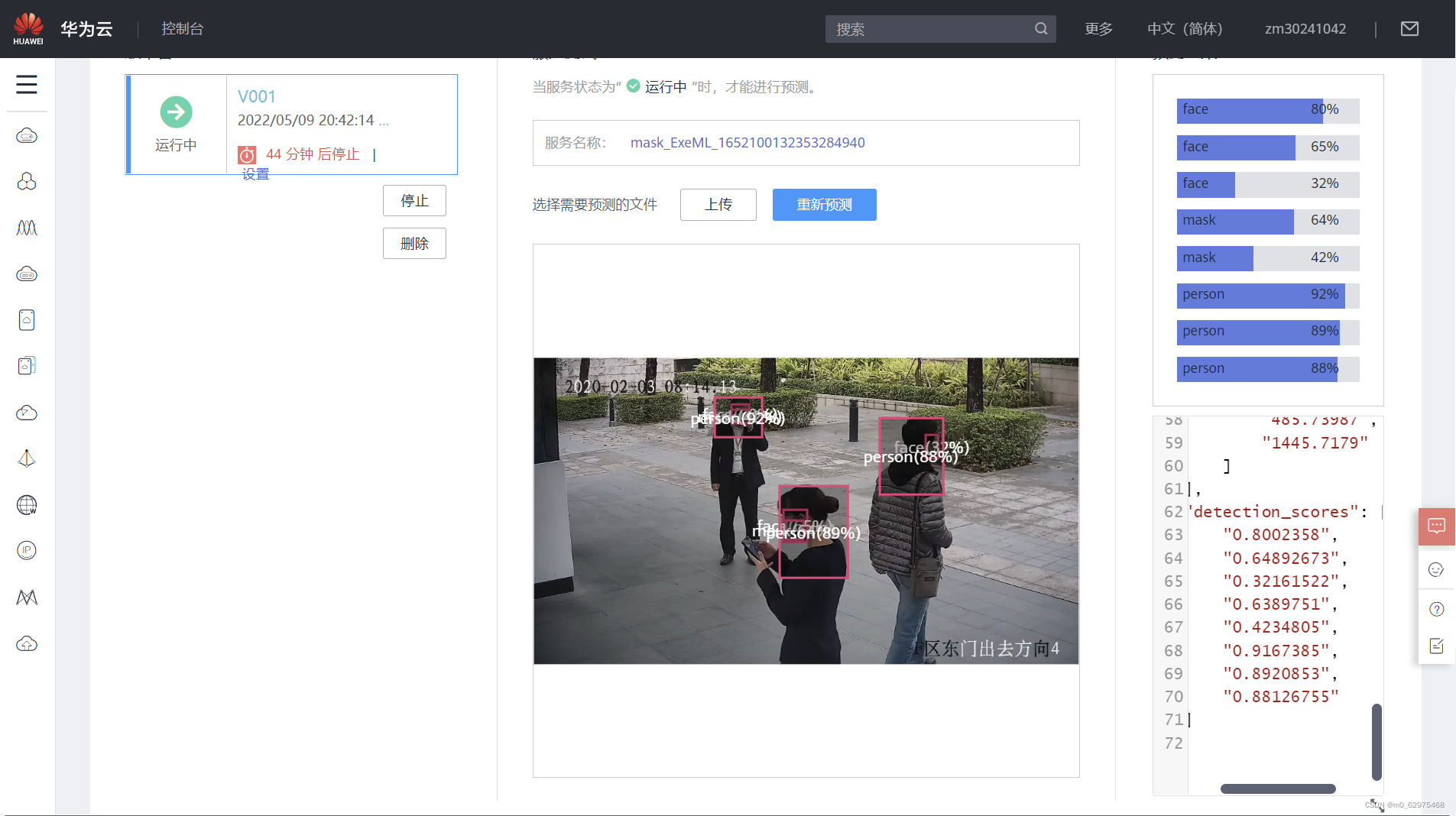Click the mask 42% confidence bar
The height and width of the screenshot is (816, 1456).
1267,258
